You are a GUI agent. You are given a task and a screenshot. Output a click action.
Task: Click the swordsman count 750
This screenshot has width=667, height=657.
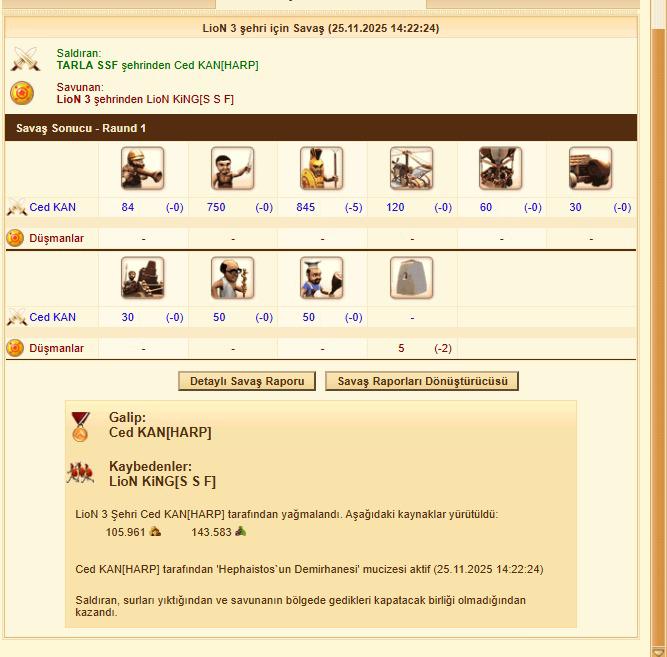tap(216, 207)
